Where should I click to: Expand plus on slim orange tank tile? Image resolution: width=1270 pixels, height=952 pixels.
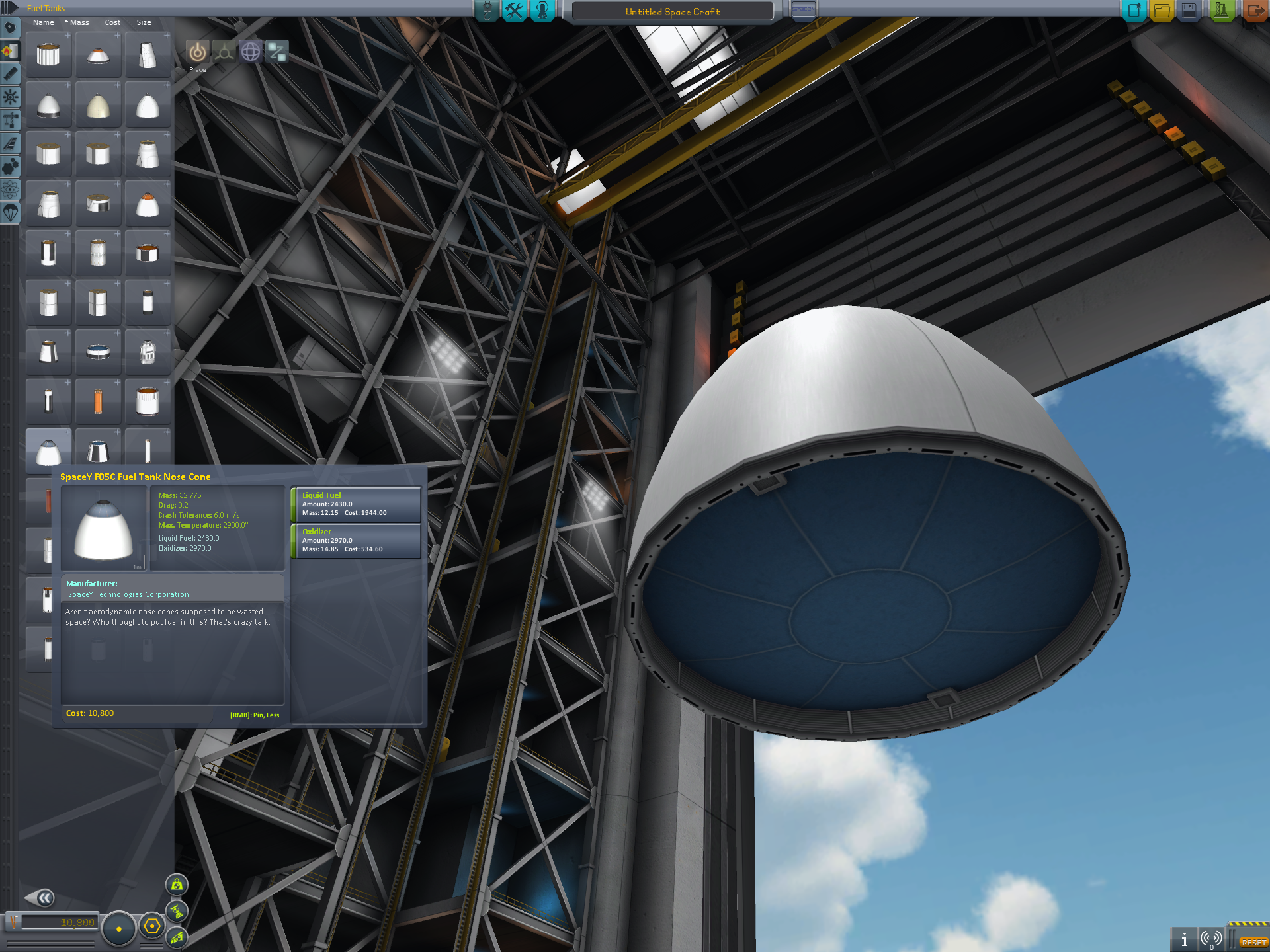click(117, 382)
